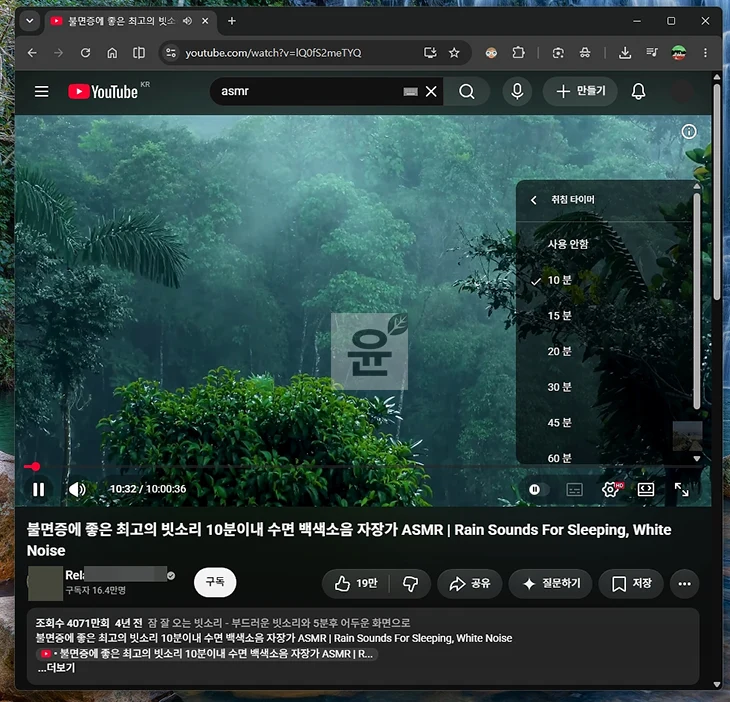Open browser profile avatar

(679, 53)
